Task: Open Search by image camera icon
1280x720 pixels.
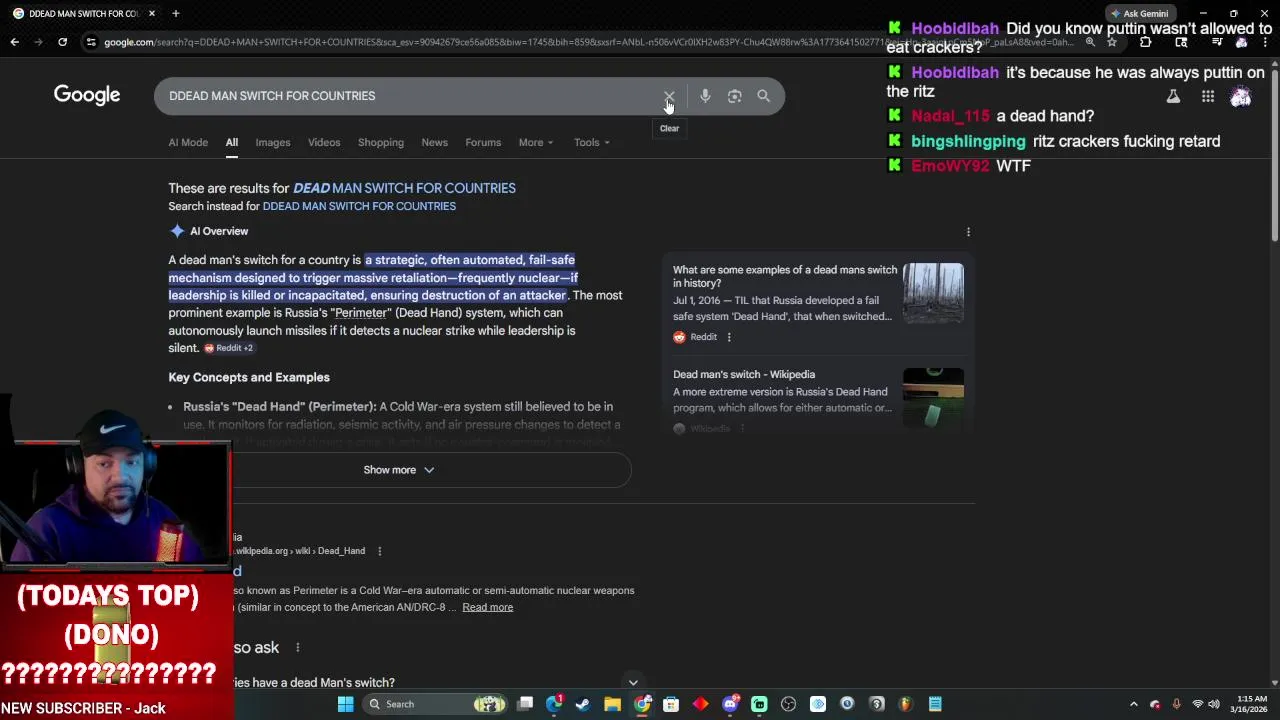Action: [735, 96]
